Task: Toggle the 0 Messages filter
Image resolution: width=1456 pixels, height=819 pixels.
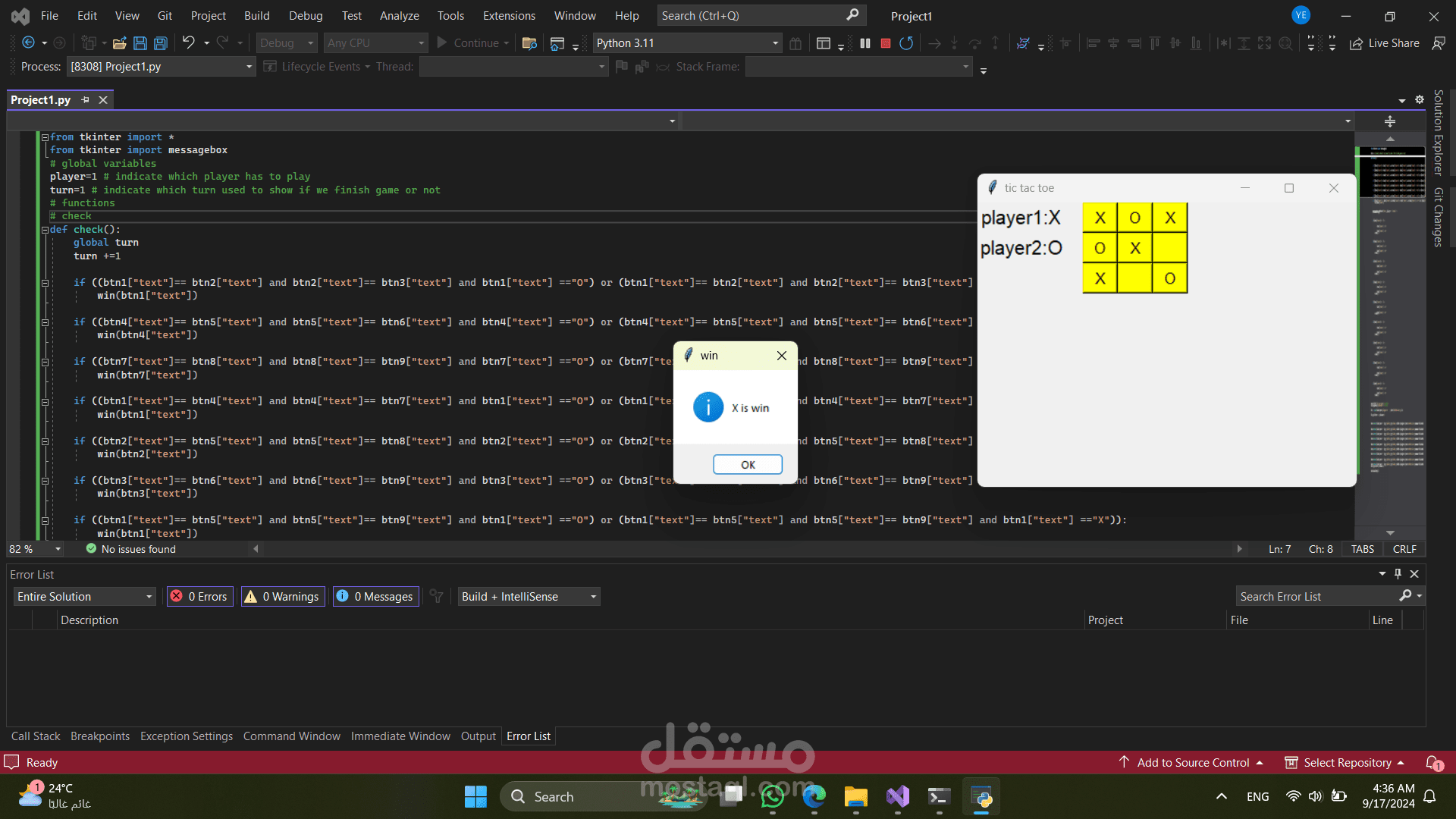Action: [x=375, y=597]
